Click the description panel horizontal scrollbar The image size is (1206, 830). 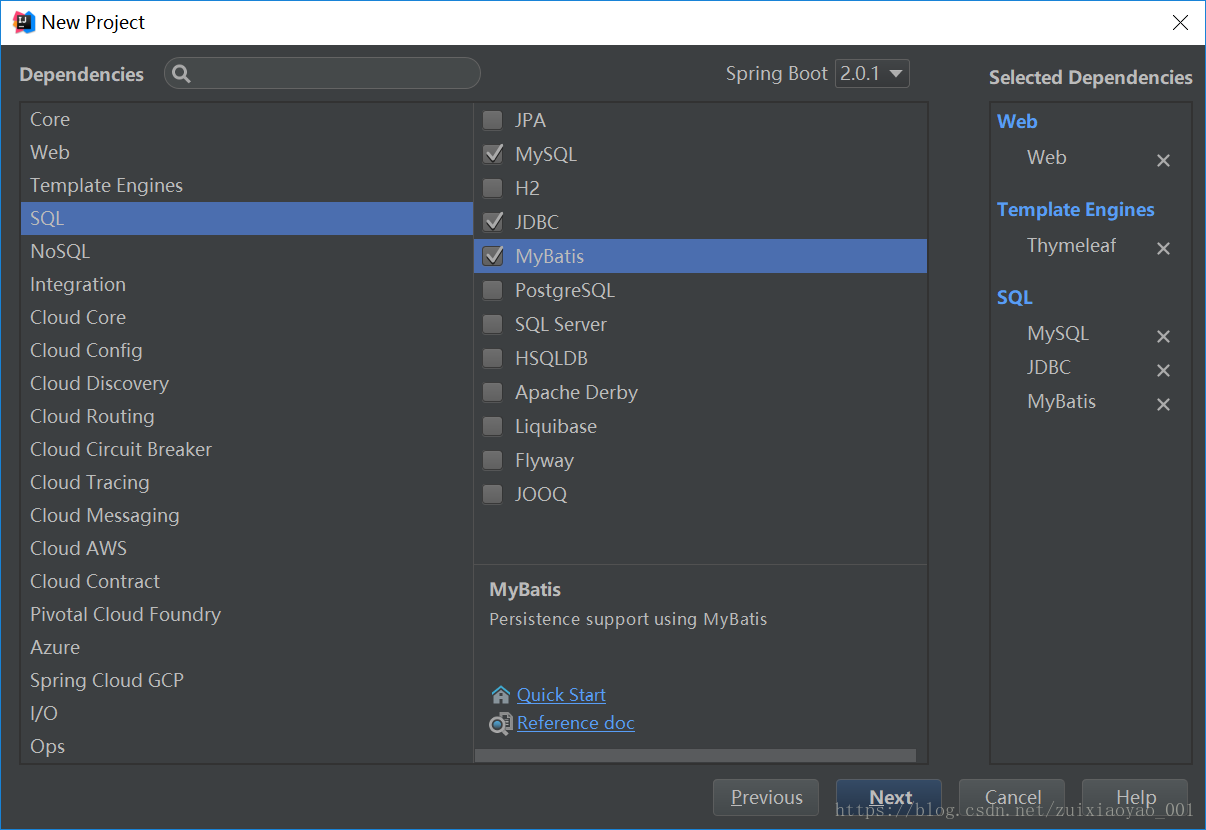695,756
